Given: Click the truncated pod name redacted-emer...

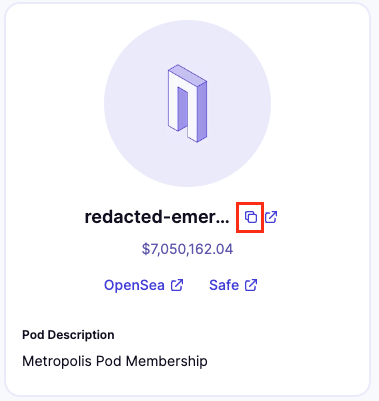Looking at the screenshot, I should click(157, 217).
